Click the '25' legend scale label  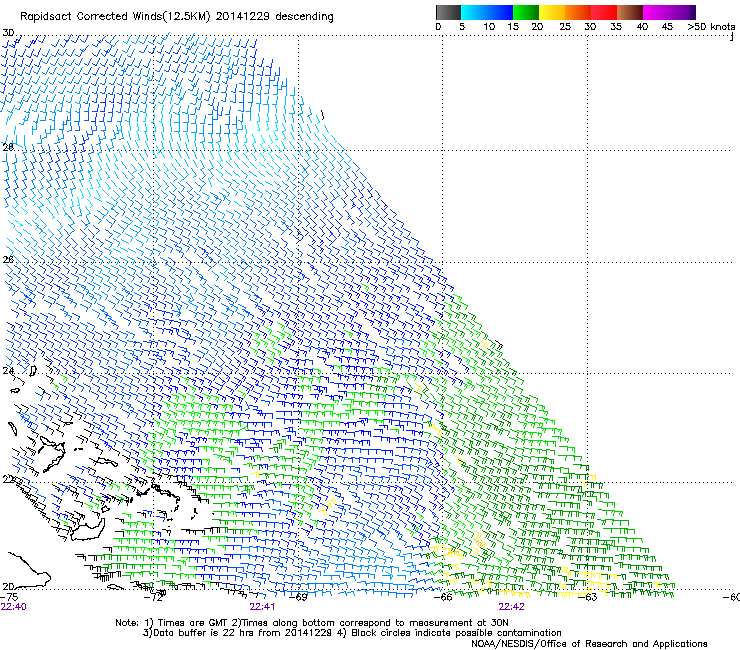(x=565, y=27)
